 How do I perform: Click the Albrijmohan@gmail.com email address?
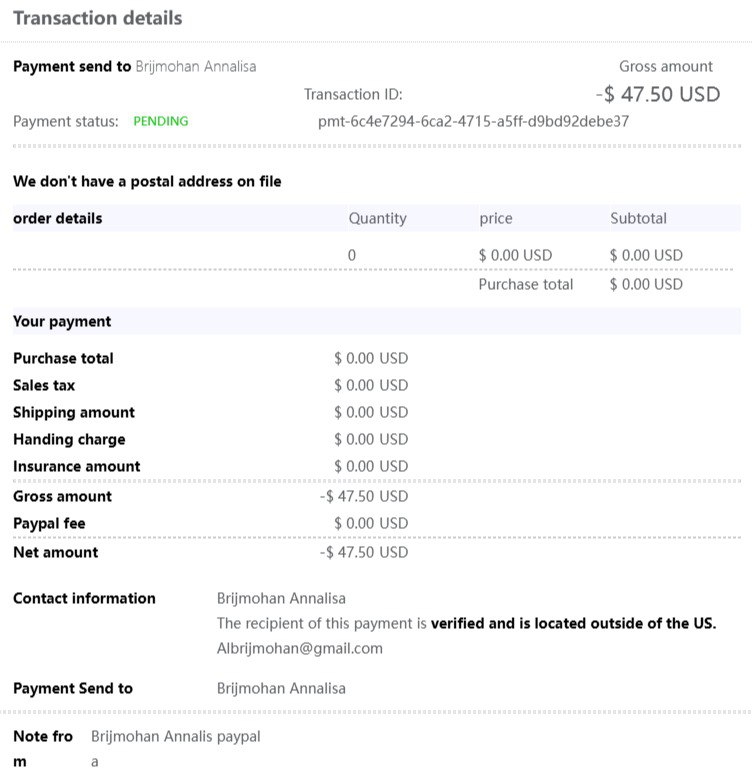coord(299,648)
